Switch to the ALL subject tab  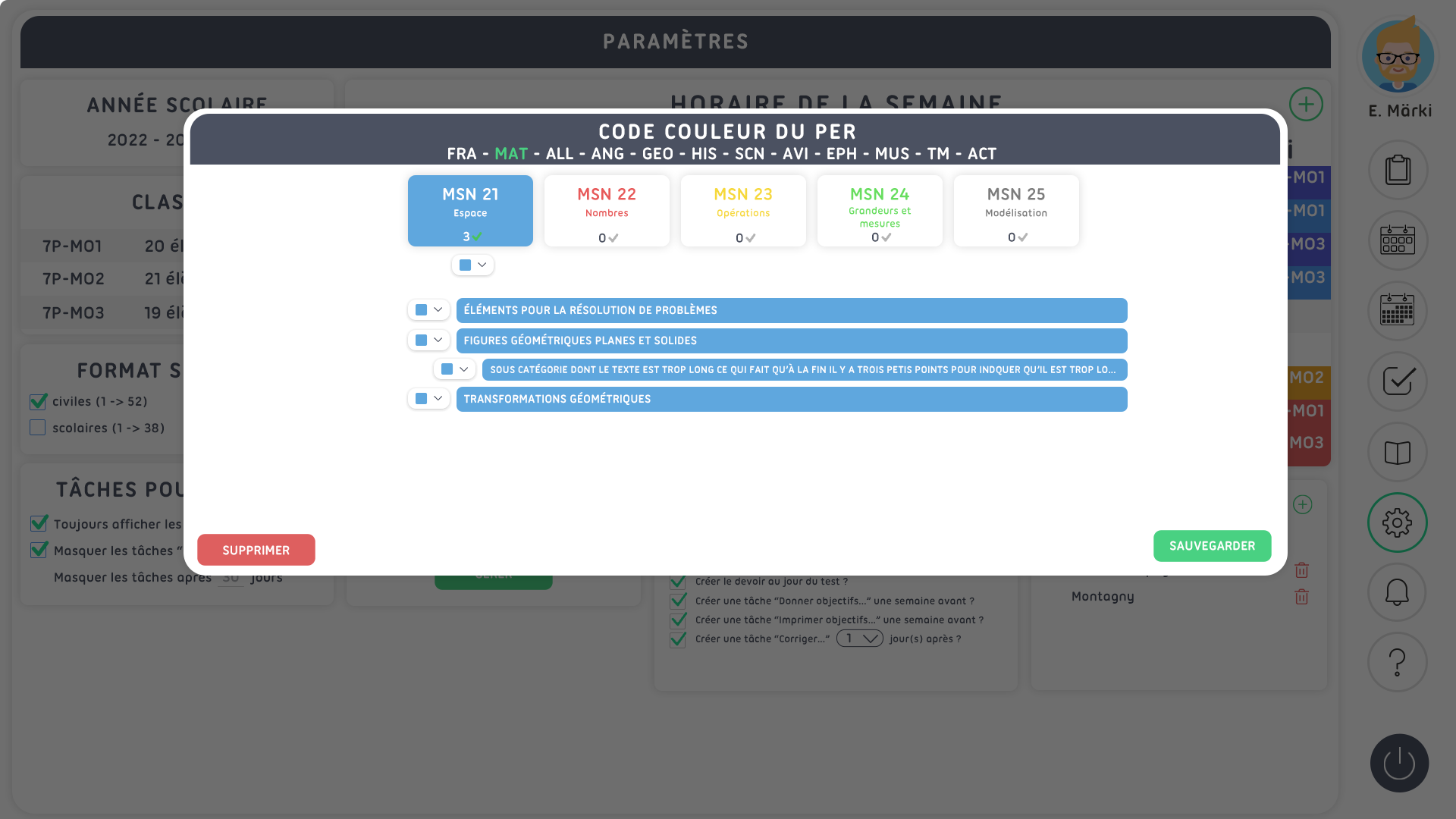560,154
